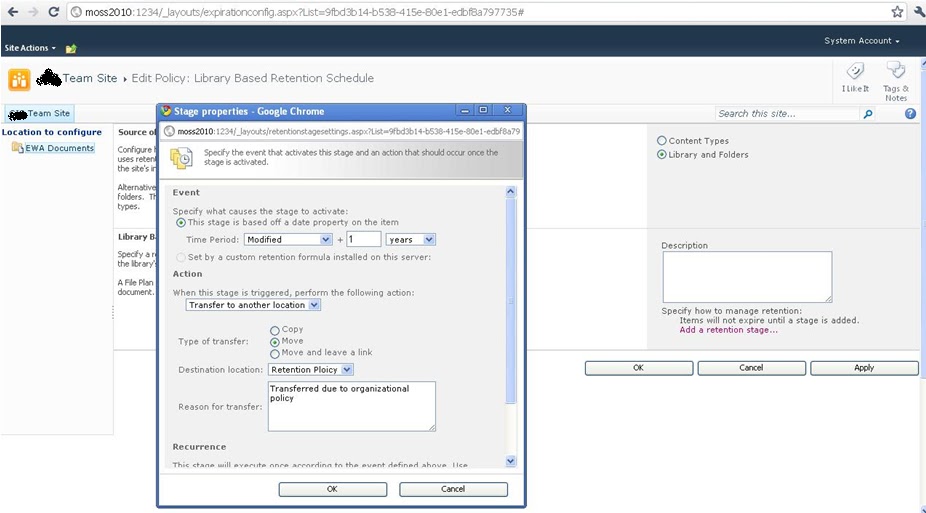Select the Content Types radio button
926x513 pixels.
point(661,140)
